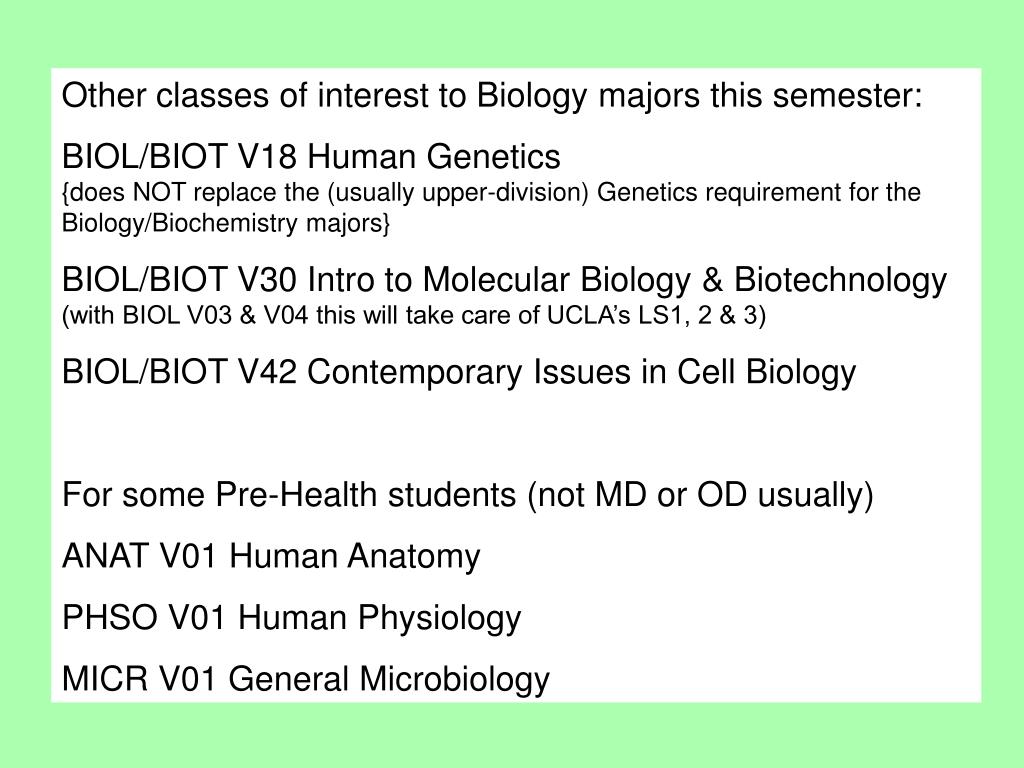Click the words Cell Biology in the V42 title
1024x768 pixels.
pos(766,373)
